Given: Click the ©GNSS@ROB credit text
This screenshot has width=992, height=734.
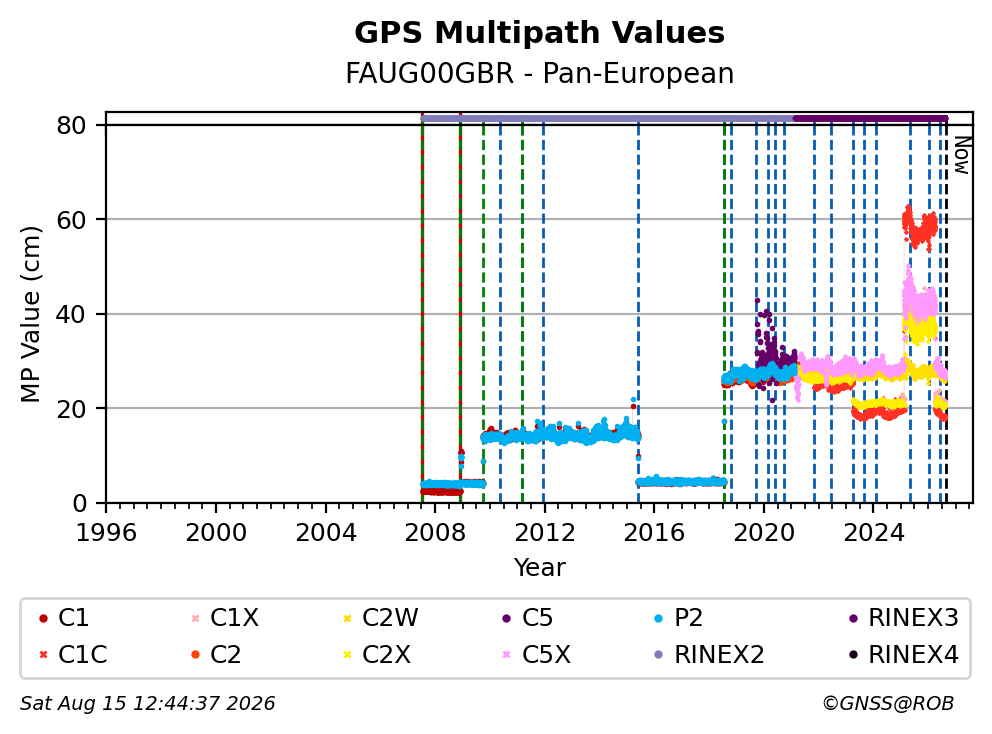Looking at the screenshot, I should 888,703.
